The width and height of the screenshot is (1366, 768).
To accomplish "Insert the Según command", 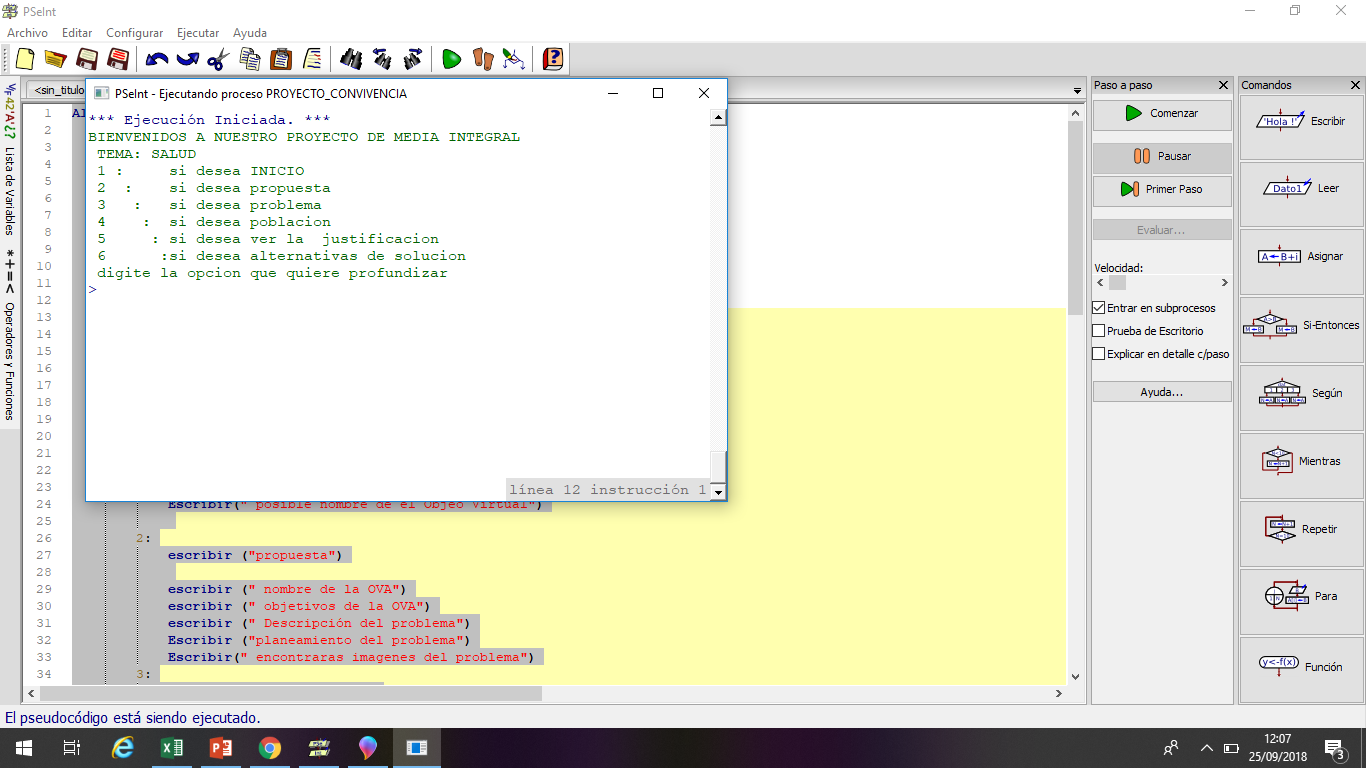I will point(1301,393).
